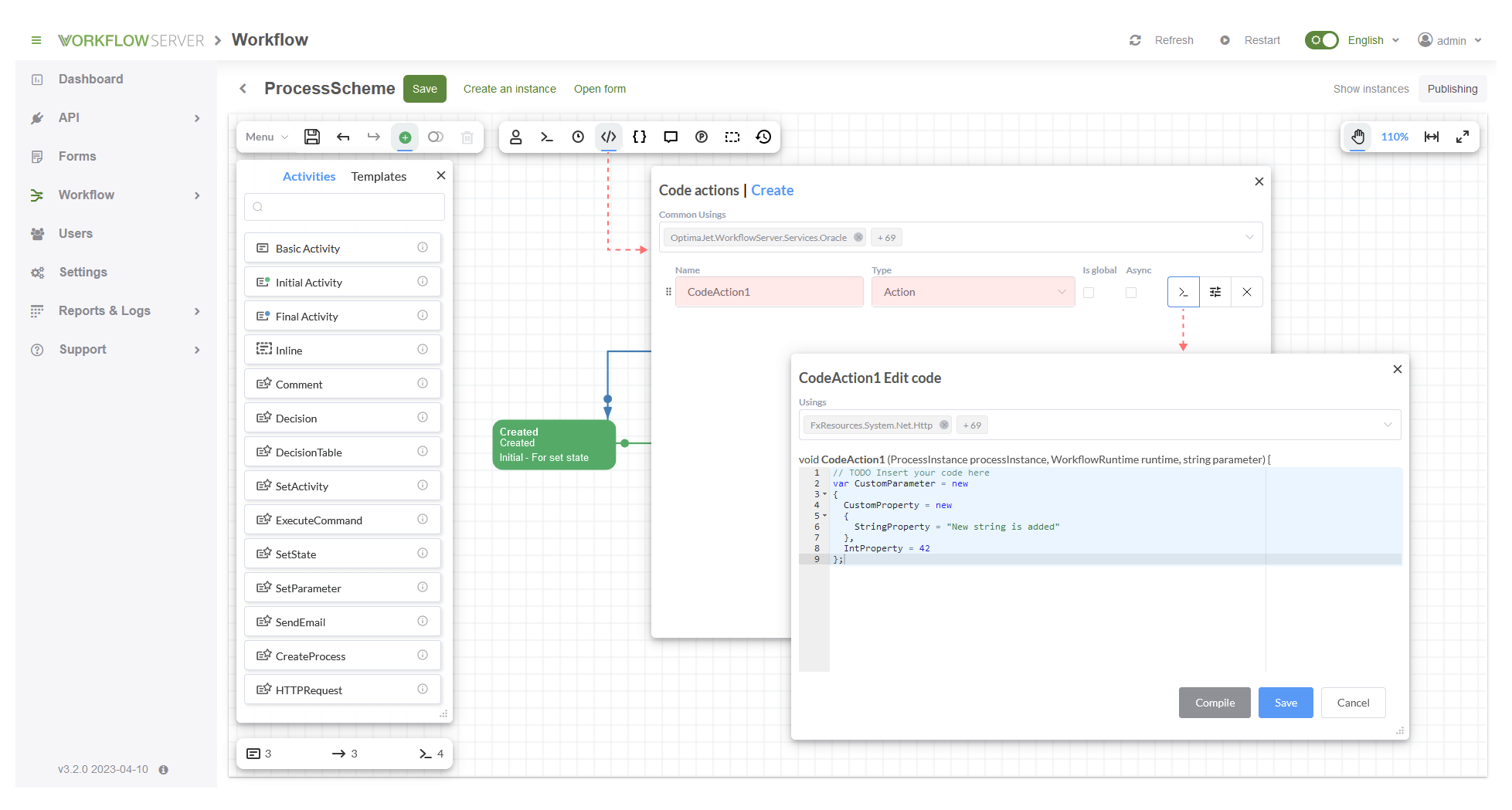Screen dimensions: 1512x810
Task: Open the Commands prompt toolbar icon
Action: coord(547,137)
